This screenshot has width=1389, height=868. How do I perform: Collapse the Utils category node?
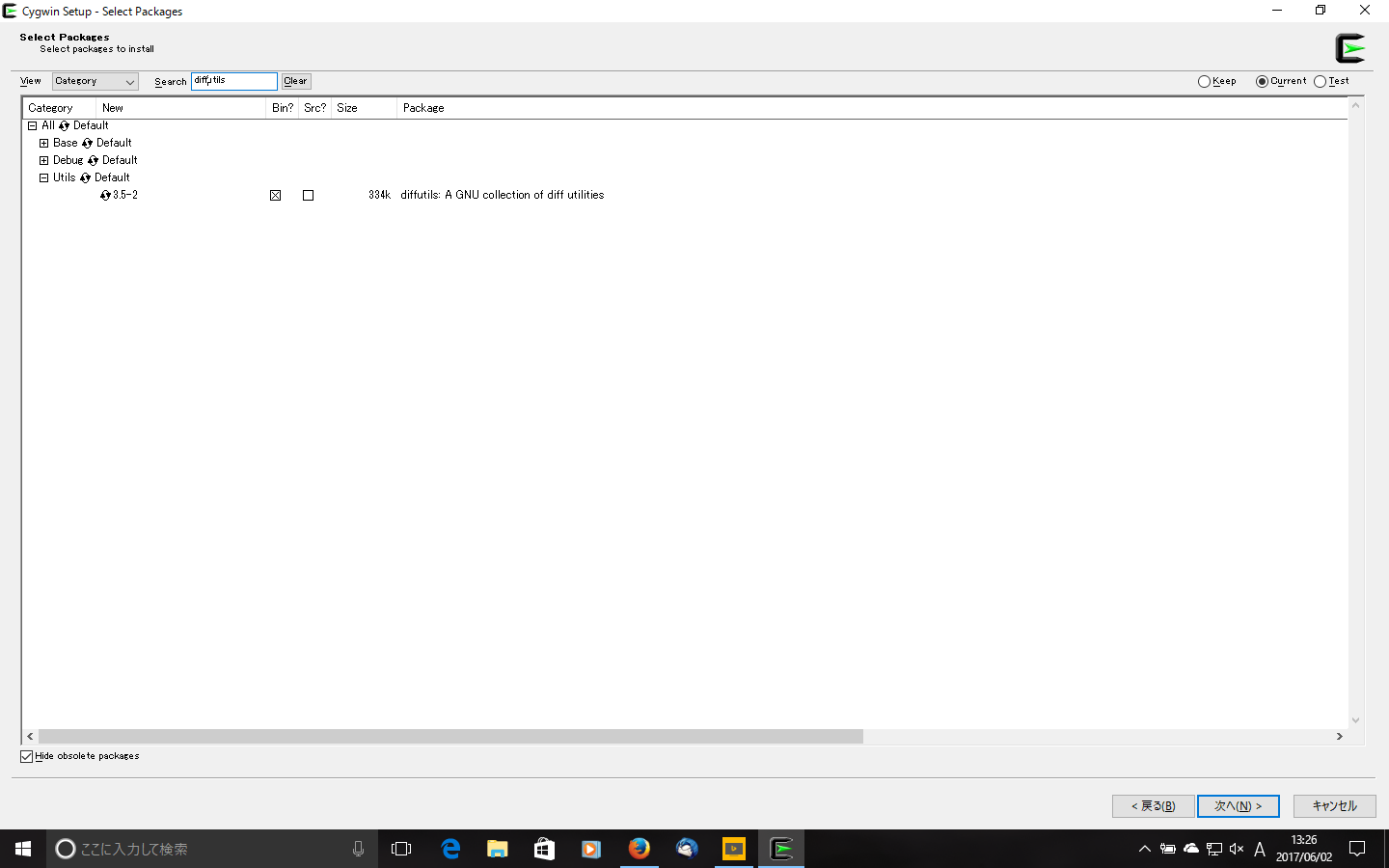click(43, 177)
